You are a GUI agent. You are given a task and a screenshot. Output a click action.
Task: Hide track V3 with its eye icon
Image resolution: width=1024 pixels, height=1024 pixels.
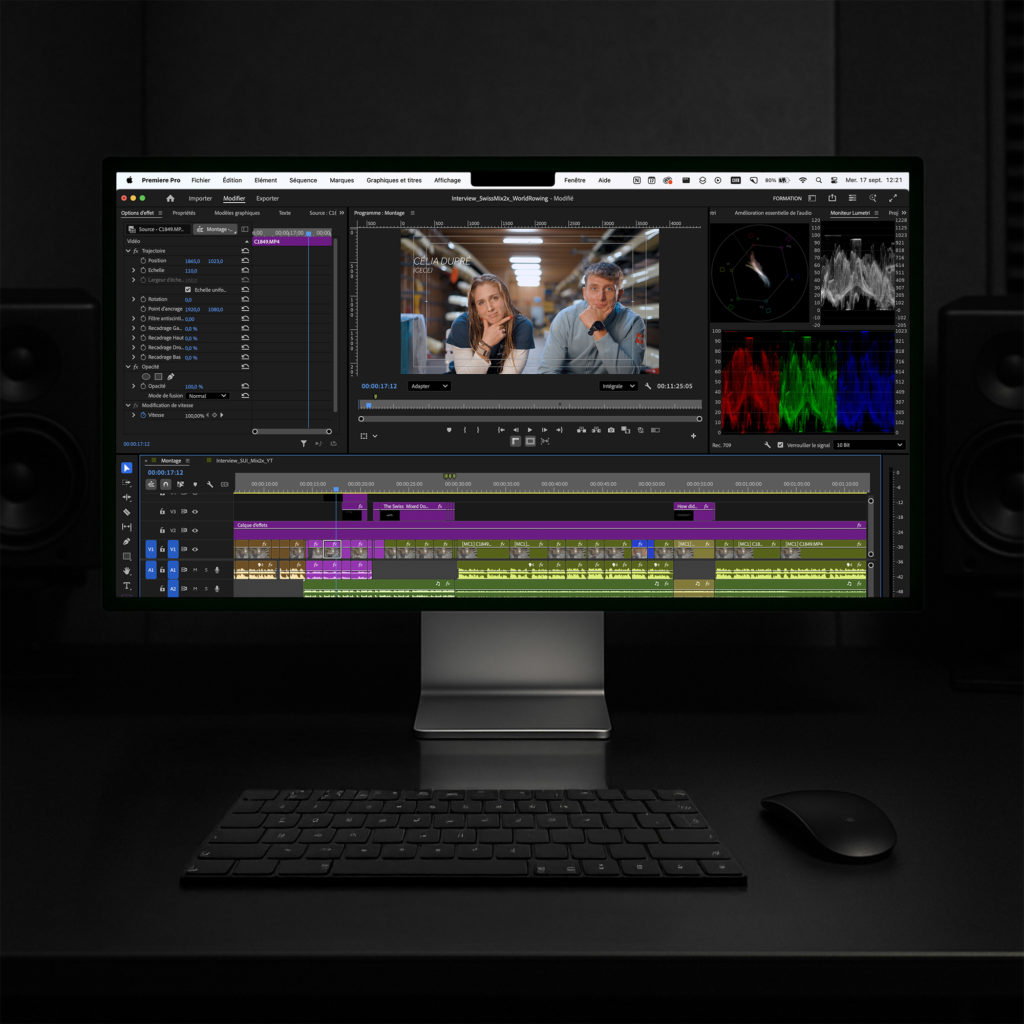coord(195,511)
